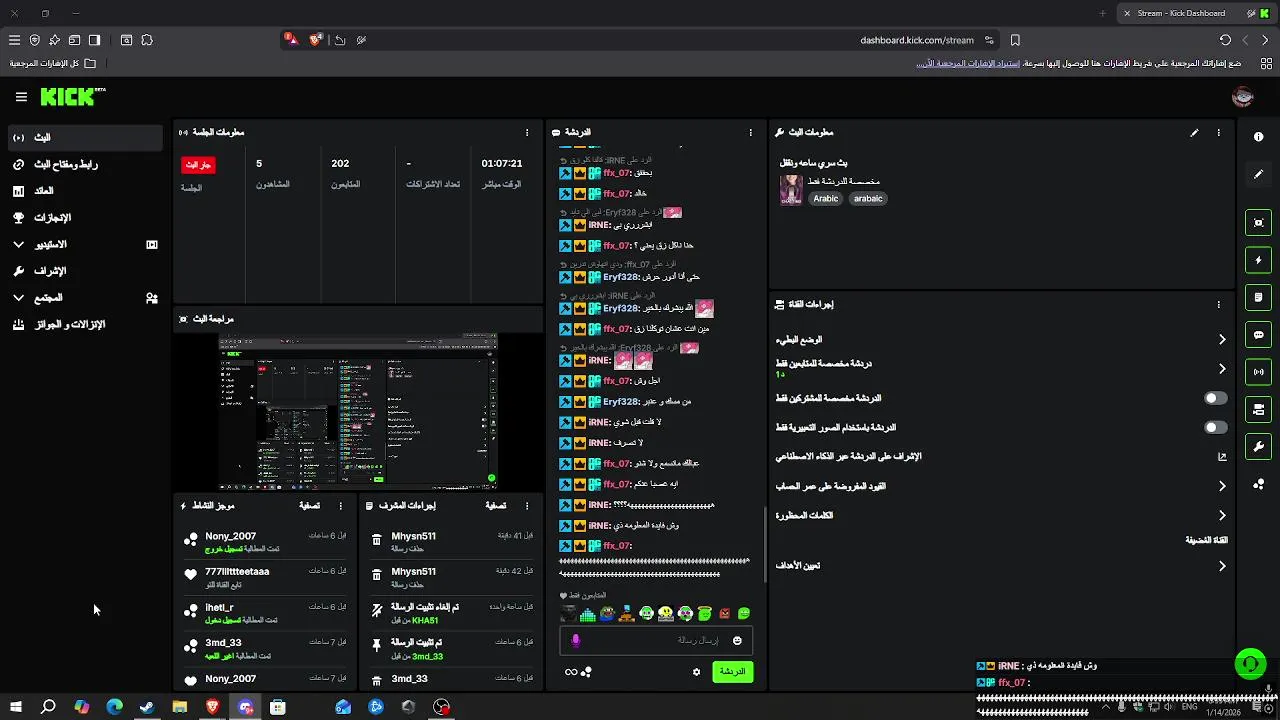The image size is (1280, 720).
Task: Select the red angry face emote in chat
Action: click(724, 614)
